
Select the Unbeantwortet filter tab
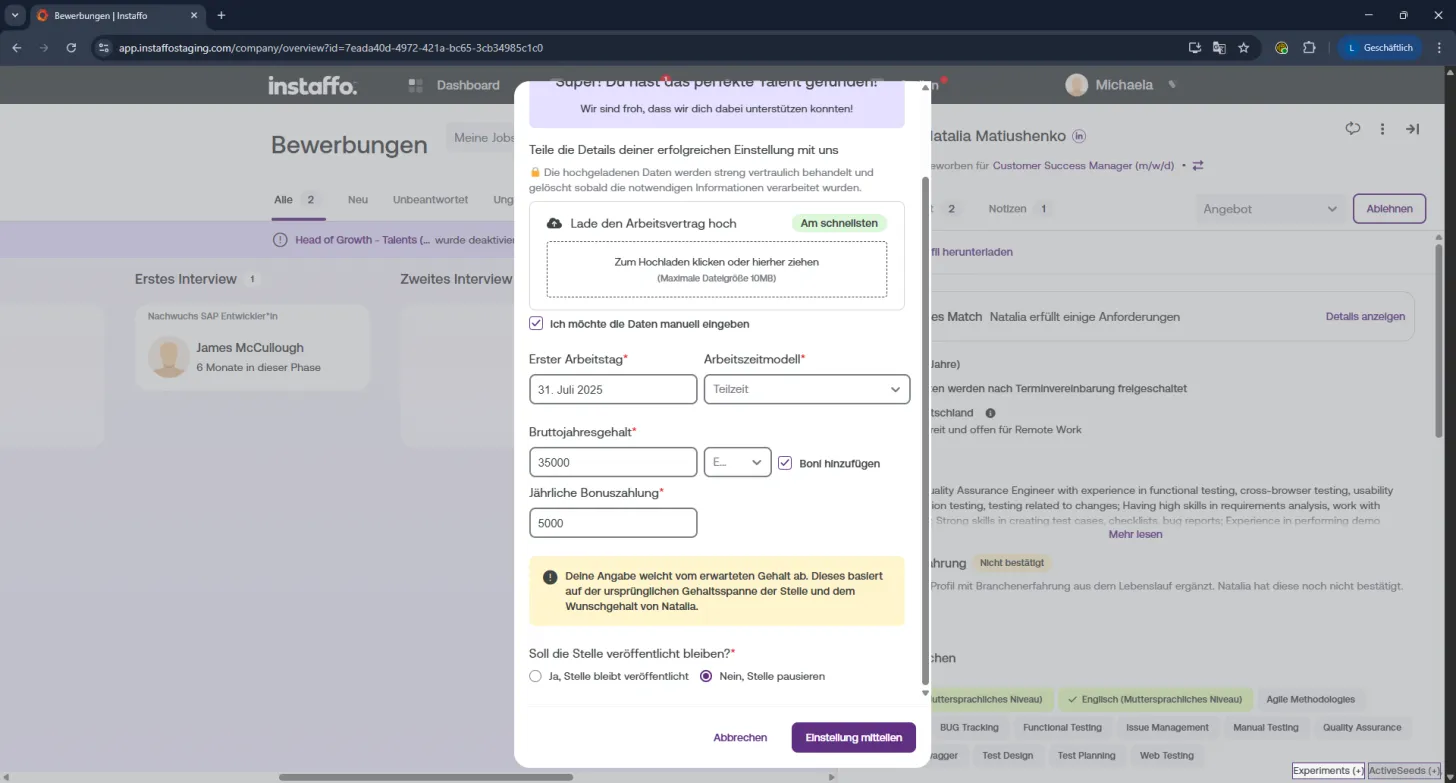click(430, 200)
